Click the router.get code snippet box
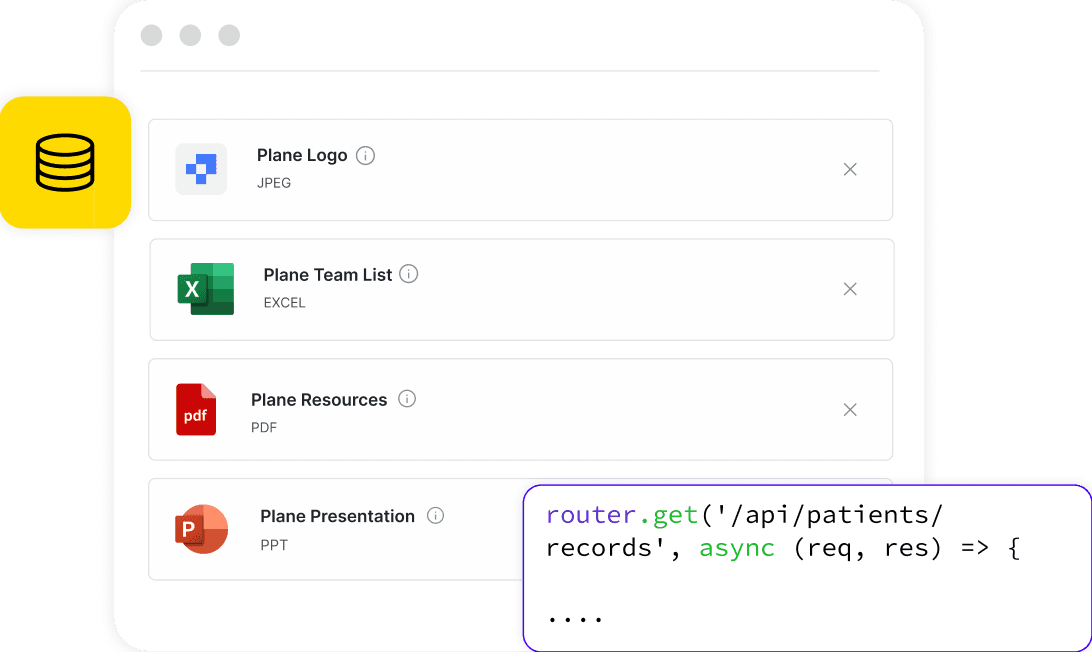 point(806,567)
